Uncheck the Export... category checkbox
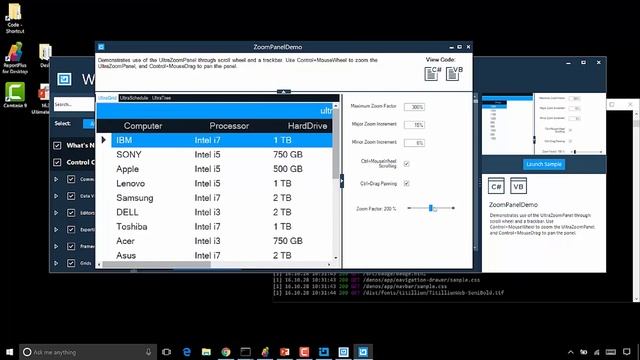 (x=71, y=229)
